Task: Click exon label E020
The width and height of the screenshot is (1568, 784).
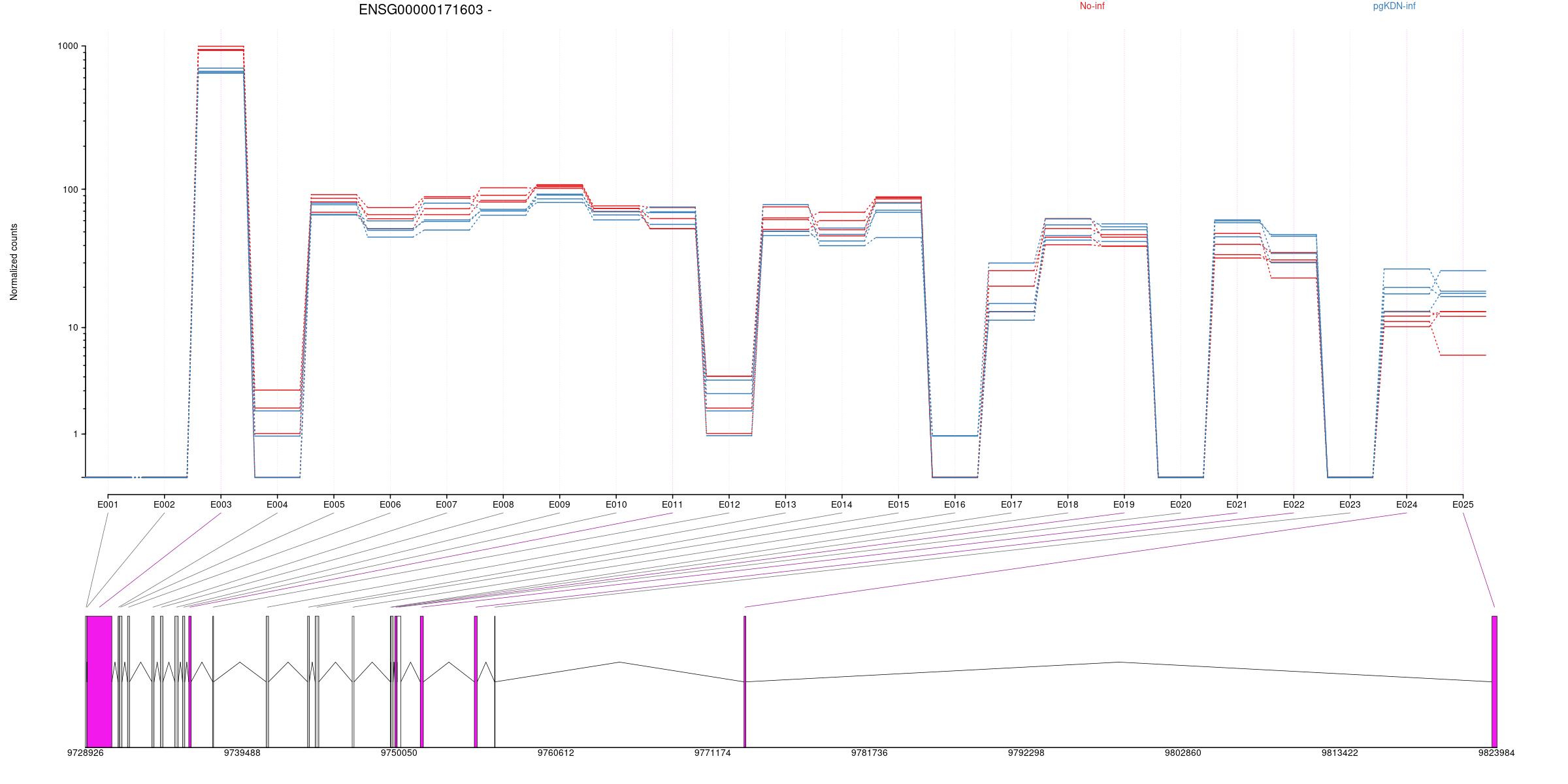Action: pyautogui.click(x=1181, y=504)
